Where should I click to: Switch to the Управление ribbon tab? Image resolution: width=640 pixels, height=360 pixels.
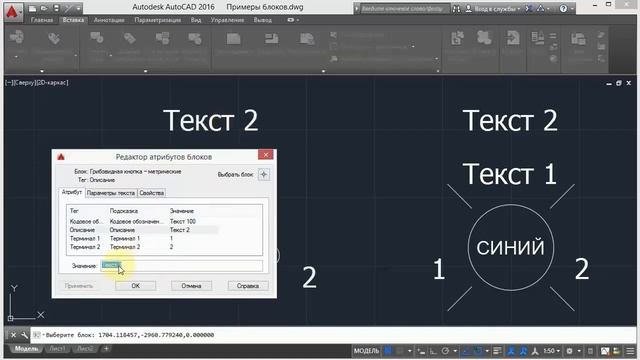(x=227, y=20)
